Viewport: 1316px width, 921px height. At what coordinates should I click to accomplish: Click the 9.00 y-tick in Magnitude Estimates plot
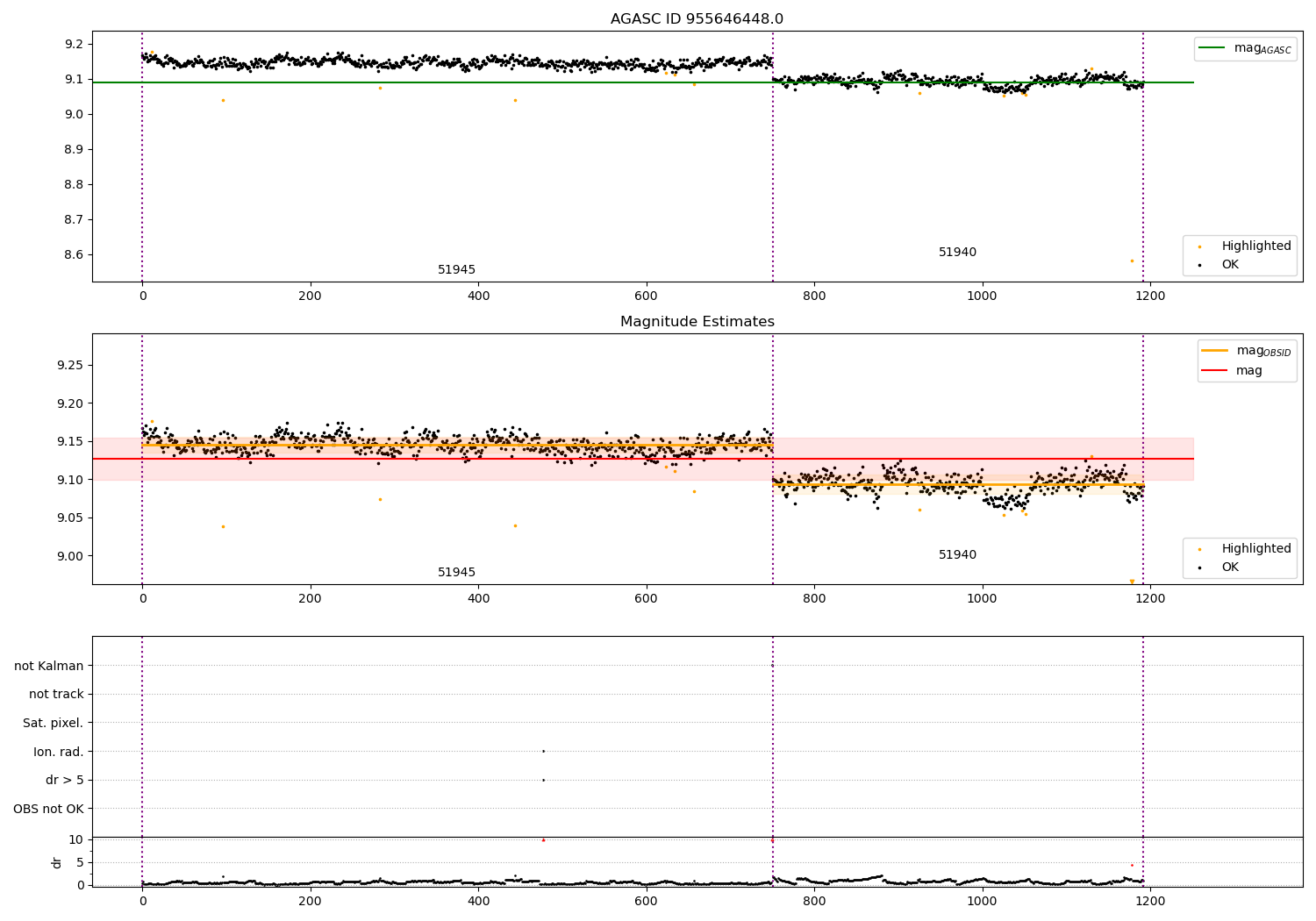[70, 556]
